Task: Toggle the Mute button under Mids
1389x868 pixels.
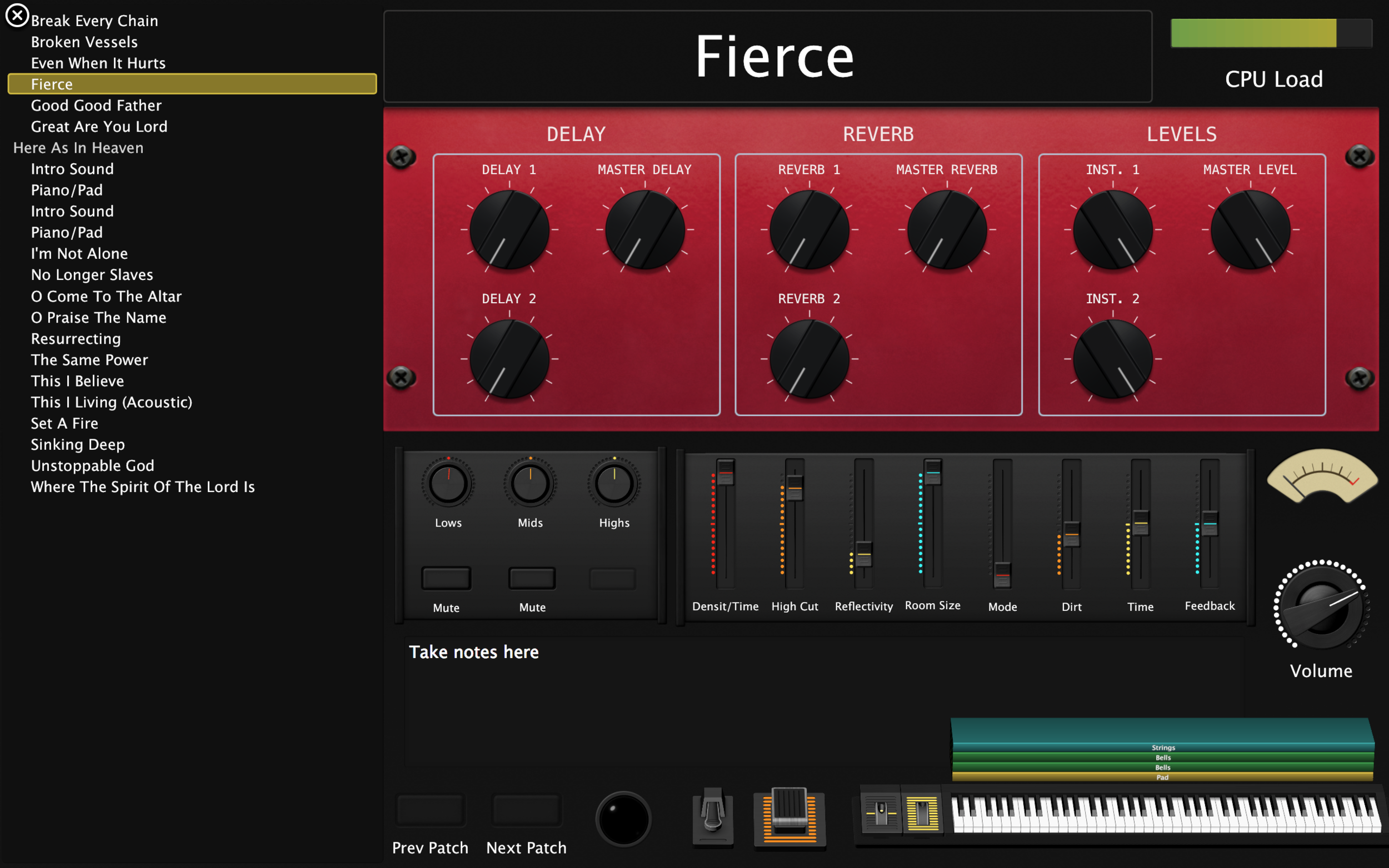Action: pos(532,578)
